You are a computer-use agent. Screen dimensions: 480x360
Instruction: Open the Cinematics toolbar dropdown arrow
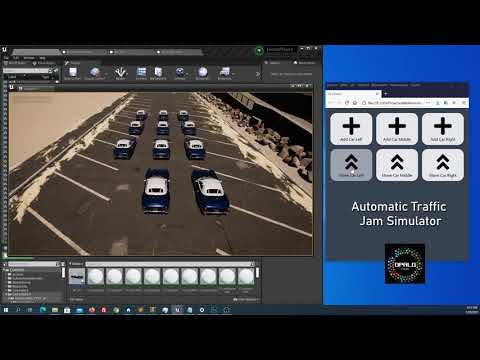[x=232, y=74]
